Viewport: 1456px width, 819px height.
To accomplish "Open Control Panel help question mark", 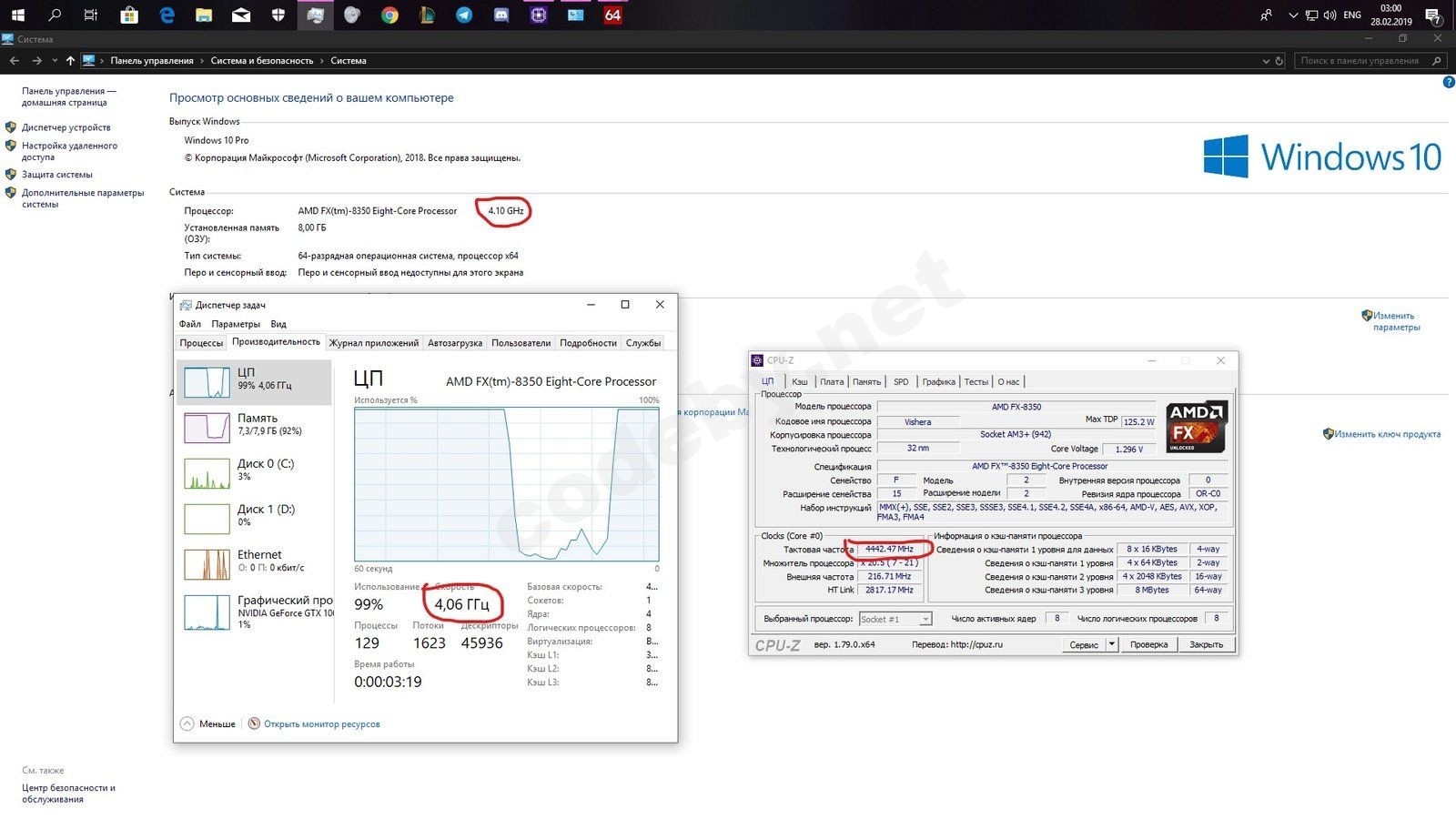I will 1449,83.
